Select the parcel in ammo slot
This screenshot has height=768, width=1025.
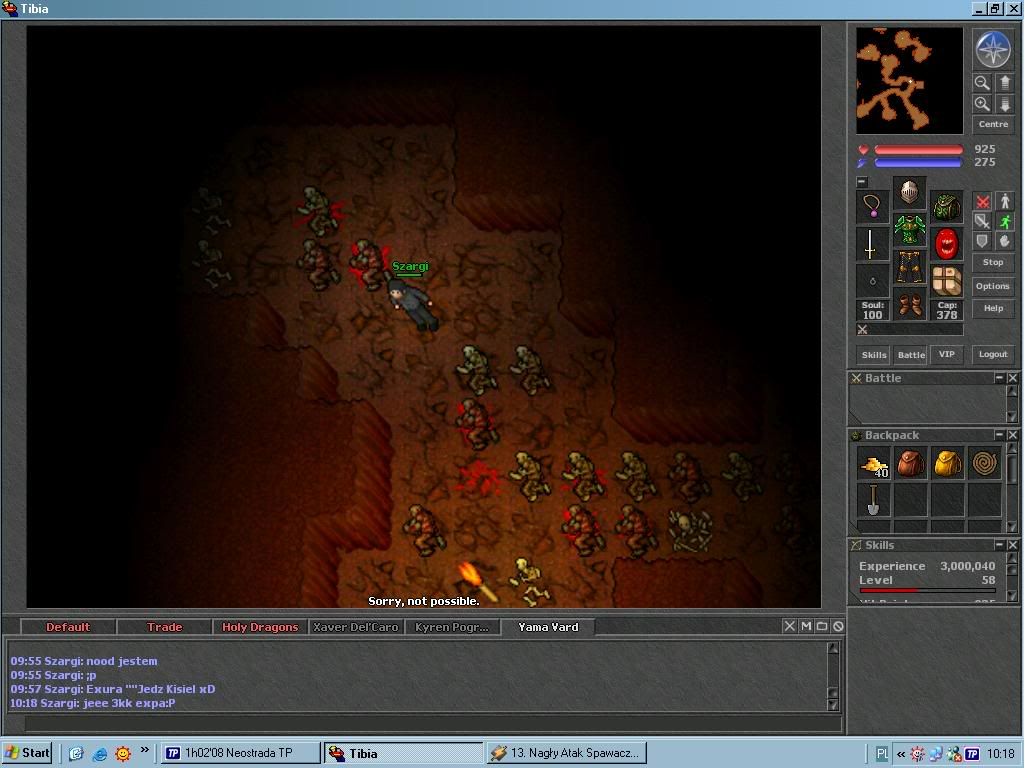tap(946, 281)
